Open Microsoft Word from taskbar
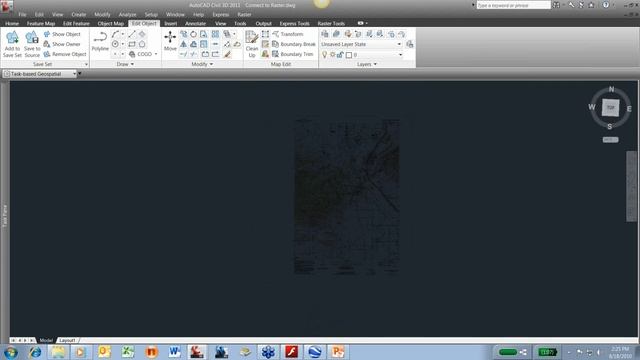Screen dimensions: 640x360 [x=174, y=351]
